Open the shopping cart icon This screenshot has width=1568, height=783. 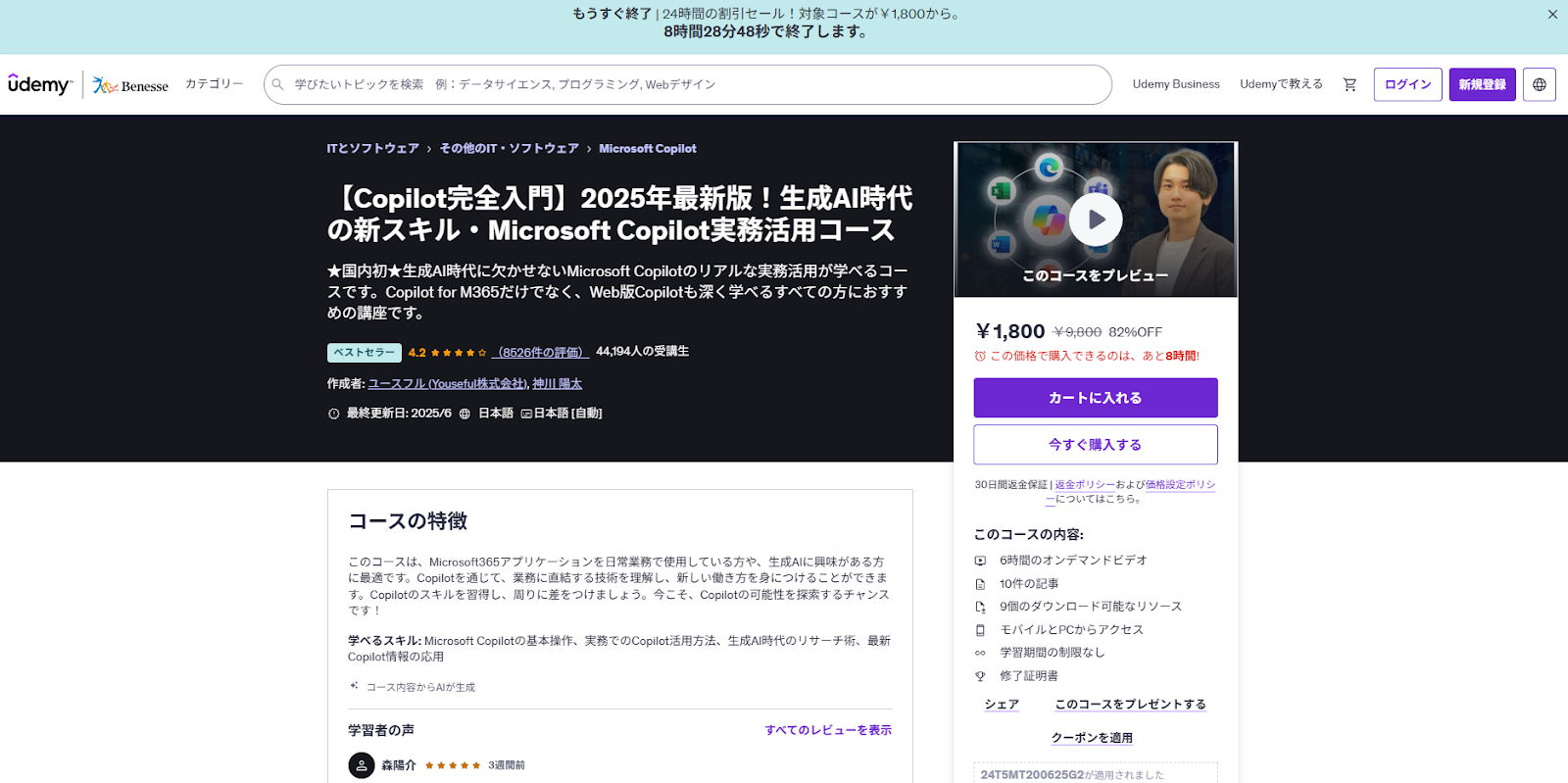1349,84
